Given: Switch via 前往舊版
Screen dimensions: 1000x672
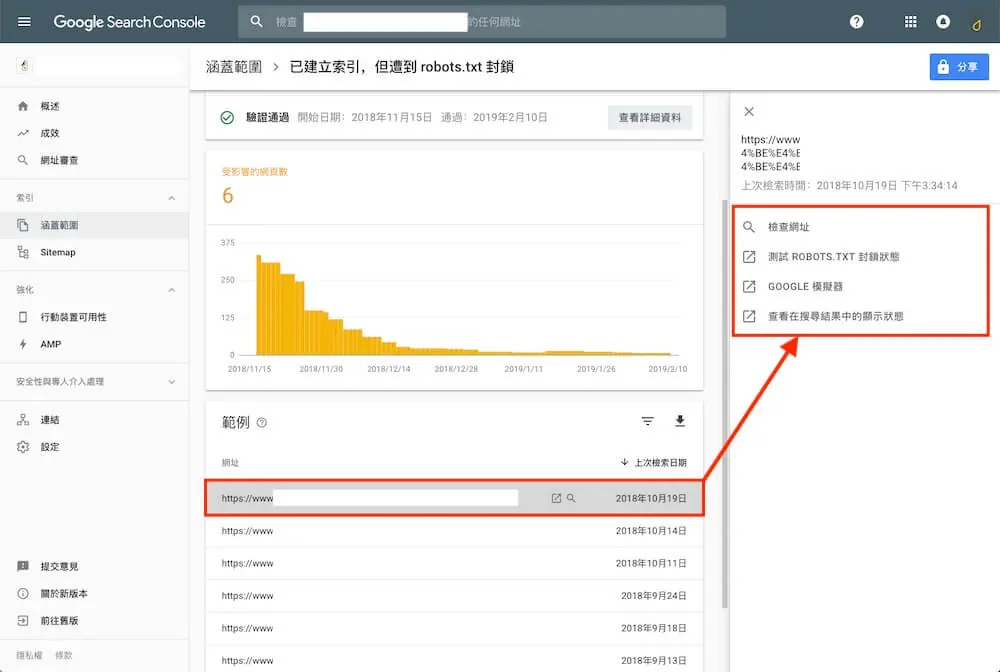Looking at the screenshot, I should coord(94,620).
